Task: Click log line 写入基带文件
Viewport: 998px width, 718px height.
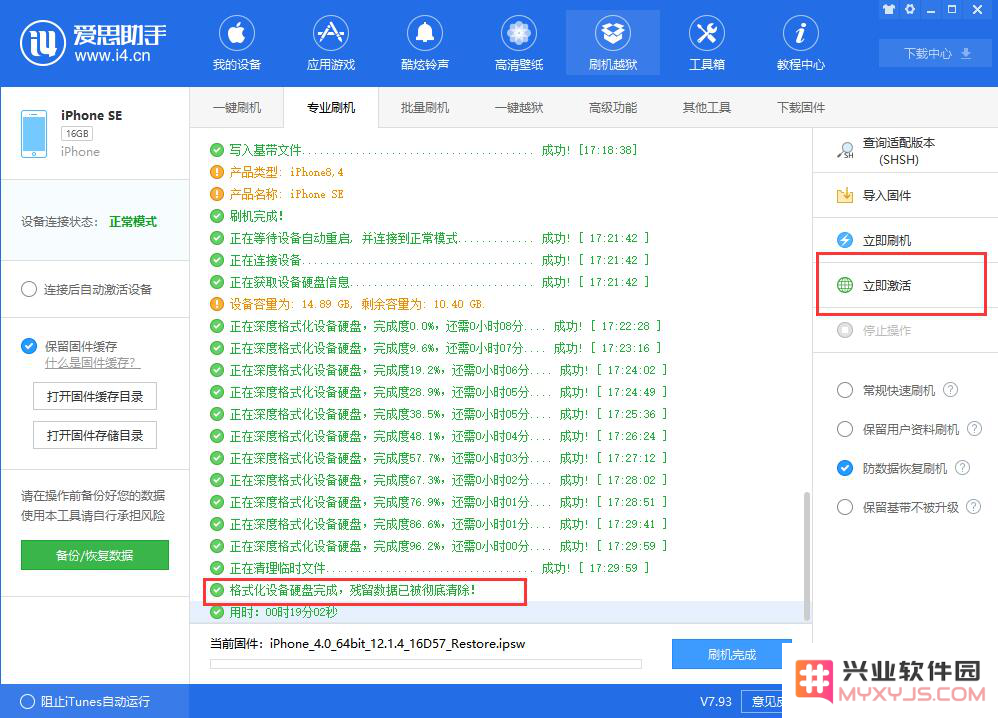Action: [x=423, y=150]
